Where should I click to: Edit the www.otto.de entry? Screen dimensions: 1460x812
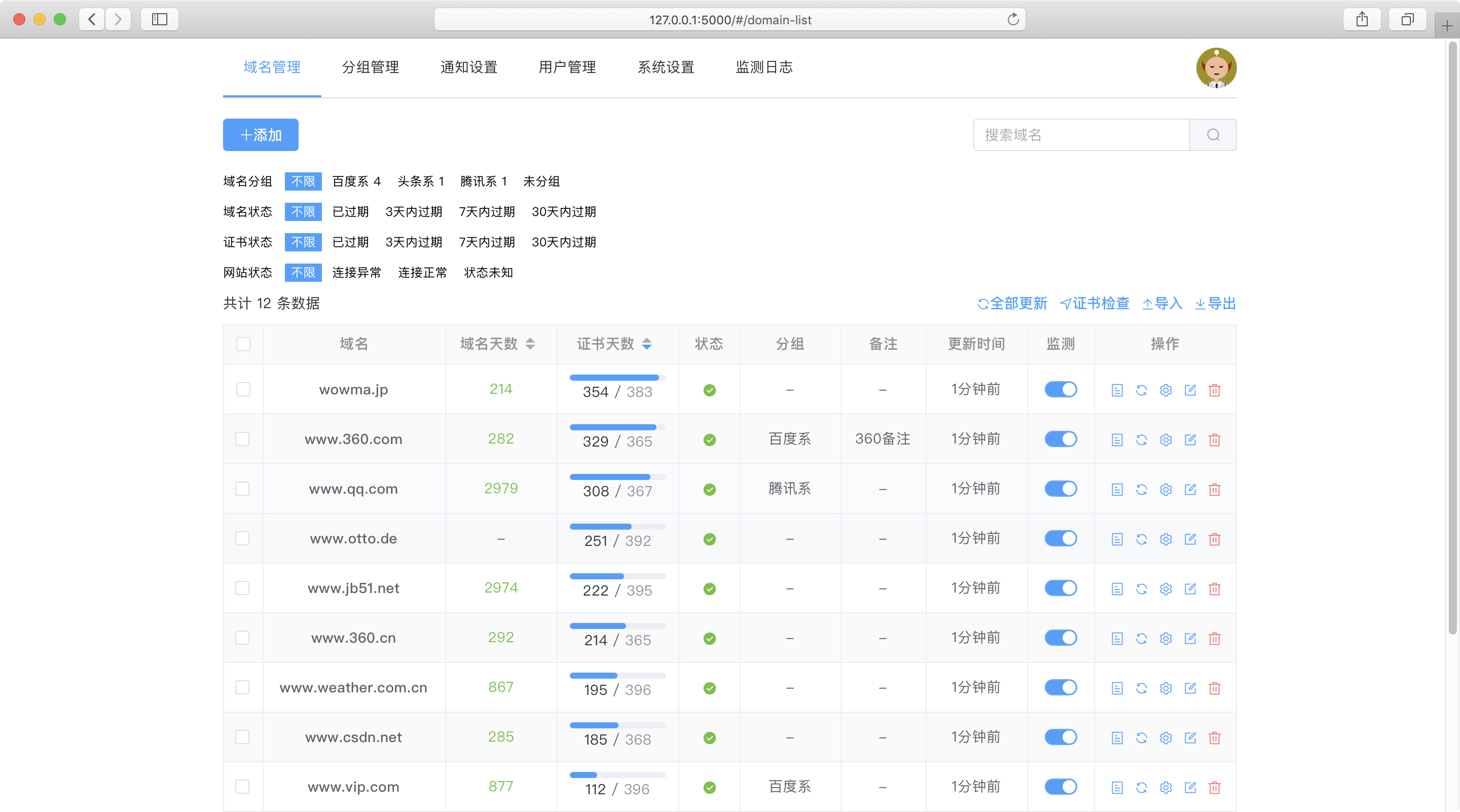click(1190, 539)
